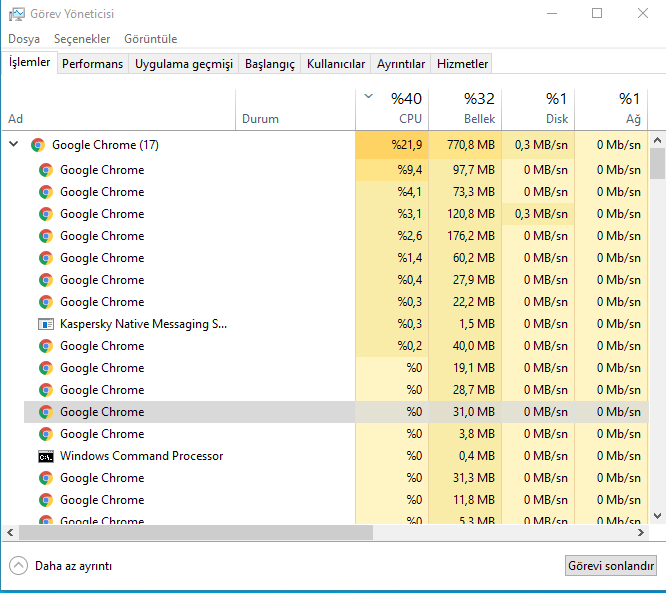The width and height of the screenshot is (666, 593).
Task: Click the 770,8 MB memory cell
Action: pos(465,145)
